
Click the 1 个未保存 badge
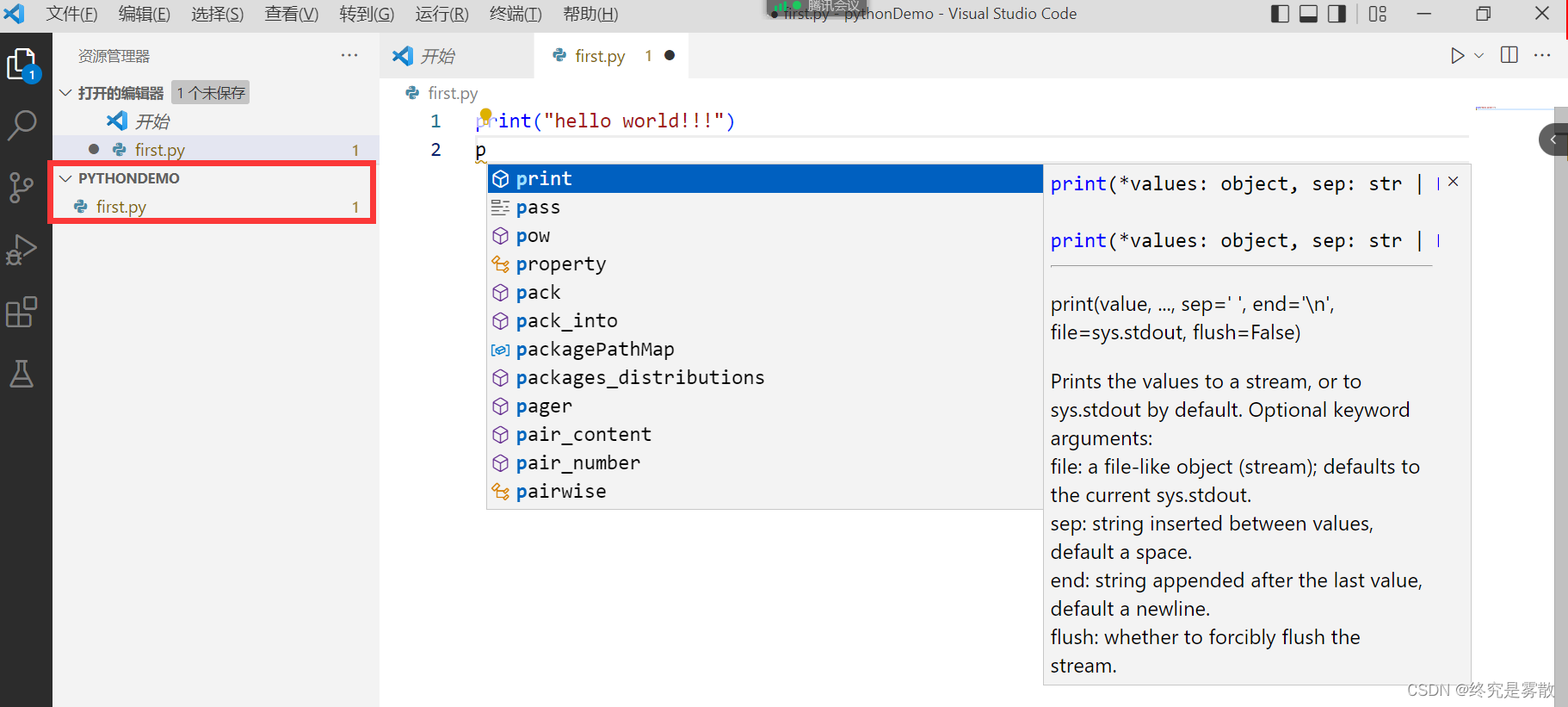pyautogui.click(x=211, y=93)
